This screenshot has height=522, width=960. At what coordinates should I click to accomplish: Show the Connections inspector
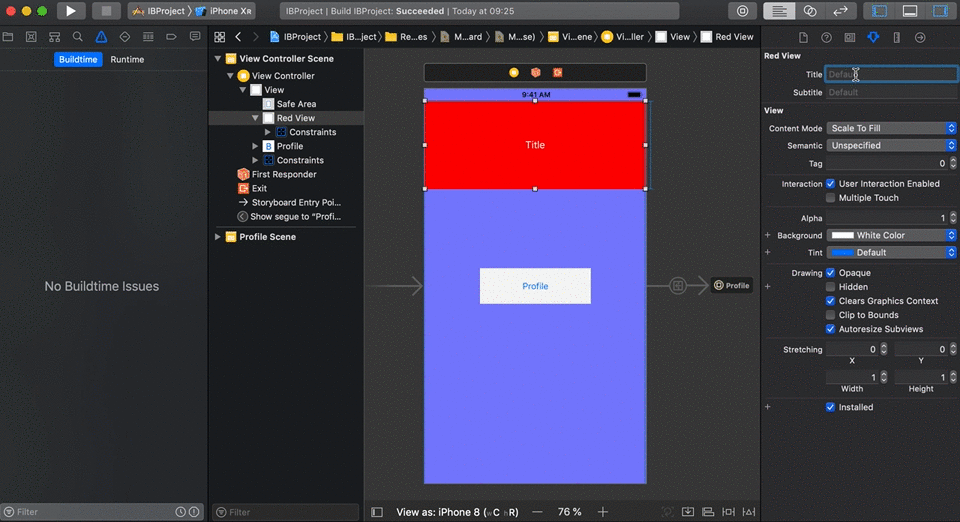tap(920, 37)
